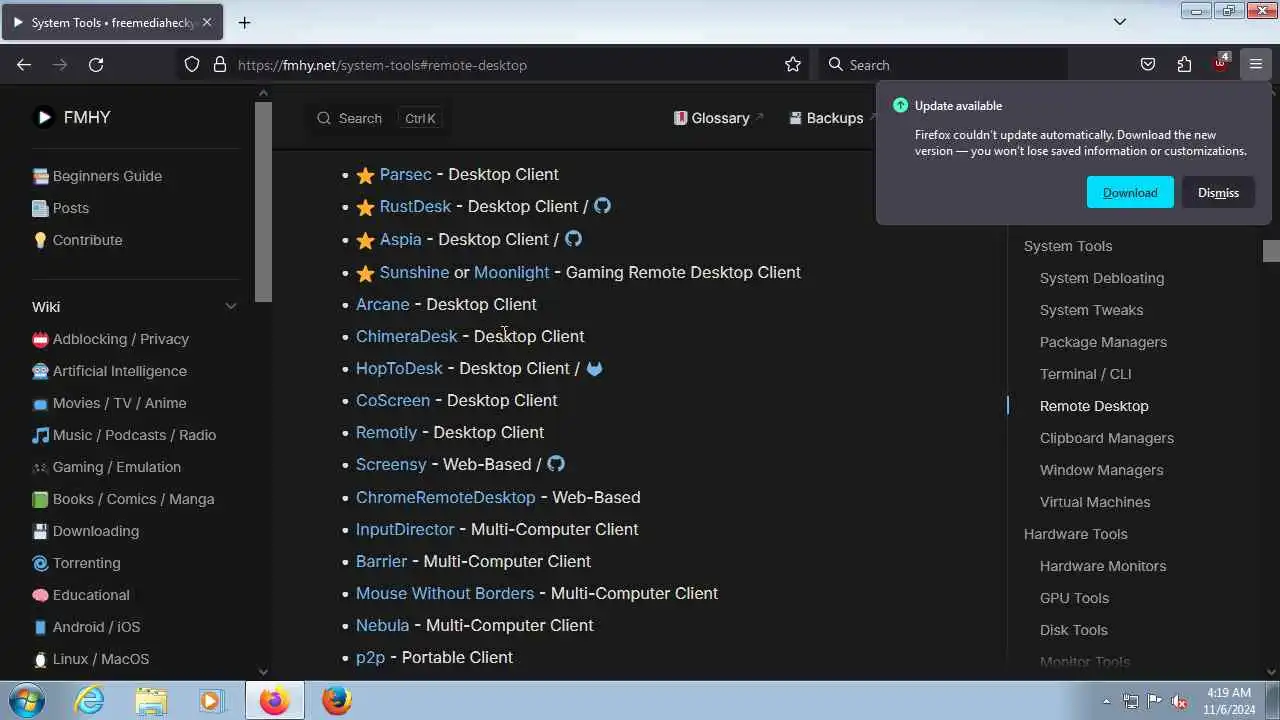Open the uBlock Origin extension icon
This screenshot has height=720, width=1280.
coord(1220,64)
